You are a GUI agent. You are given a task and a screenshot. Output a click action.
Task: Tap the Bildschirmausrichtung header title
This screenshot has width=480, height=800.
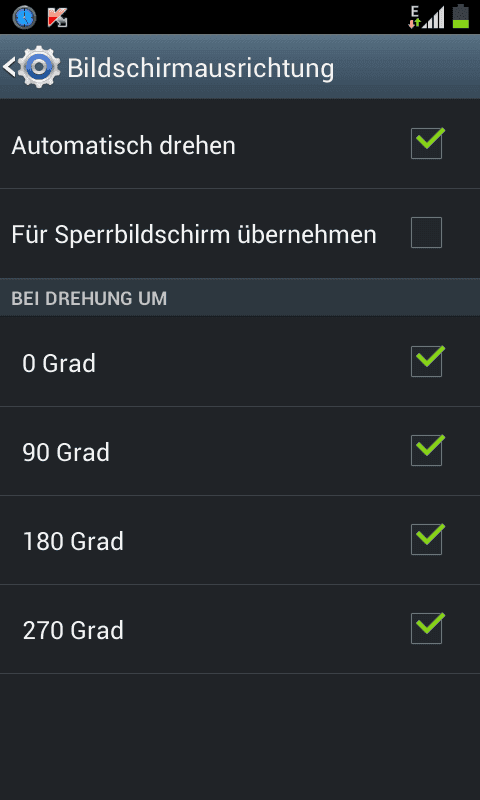(x=200, y=68)
